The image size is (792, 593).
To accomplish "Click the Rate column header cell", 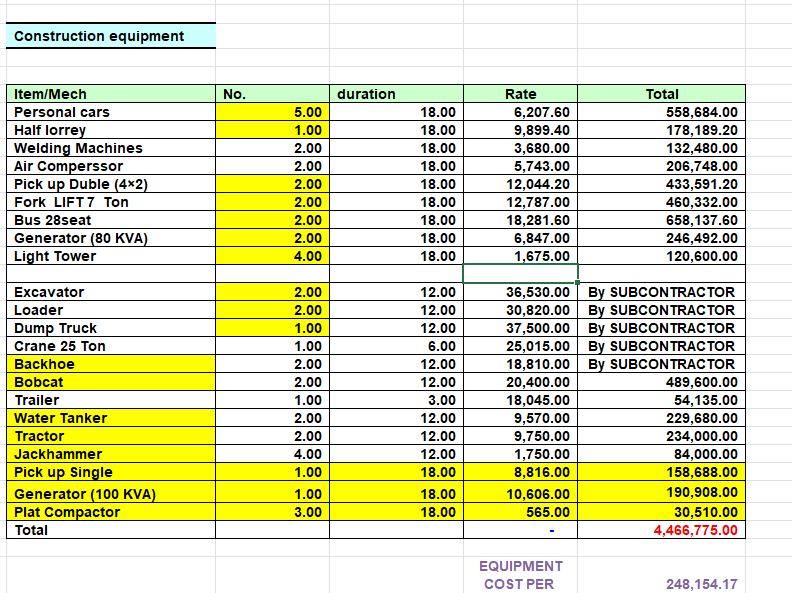I will tap(520, 94).
